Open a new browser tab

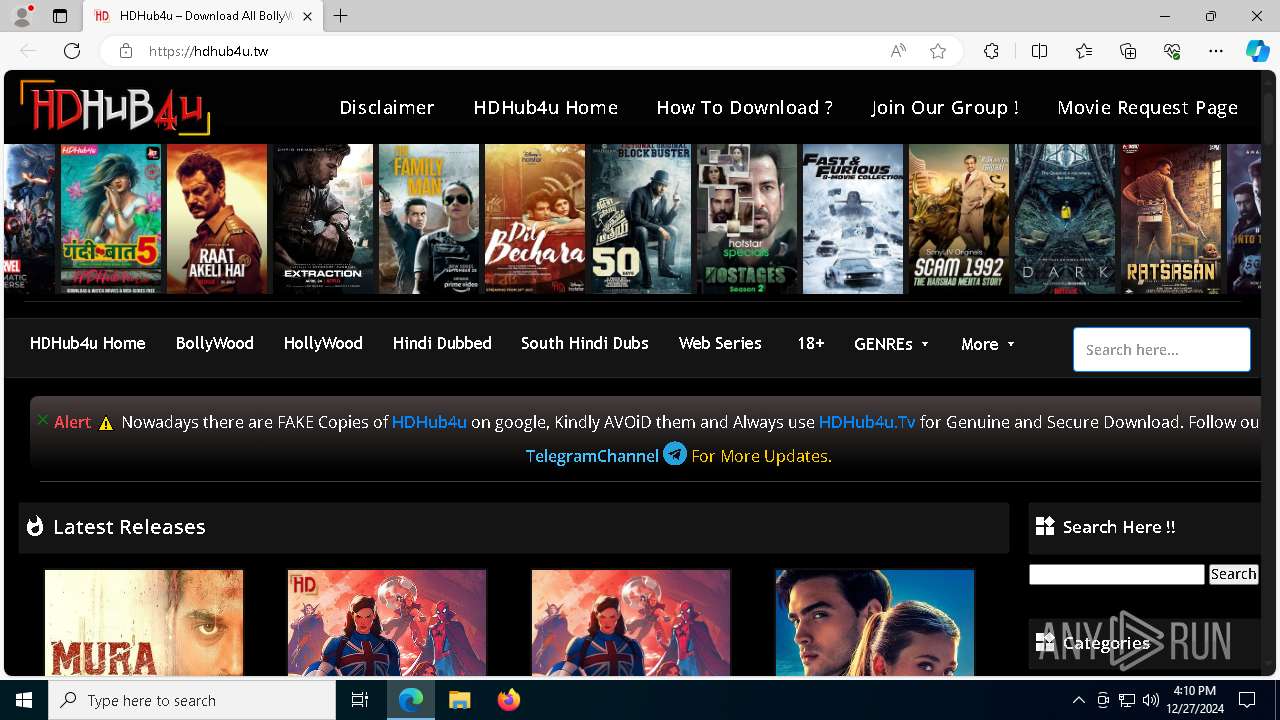[341, 16]
